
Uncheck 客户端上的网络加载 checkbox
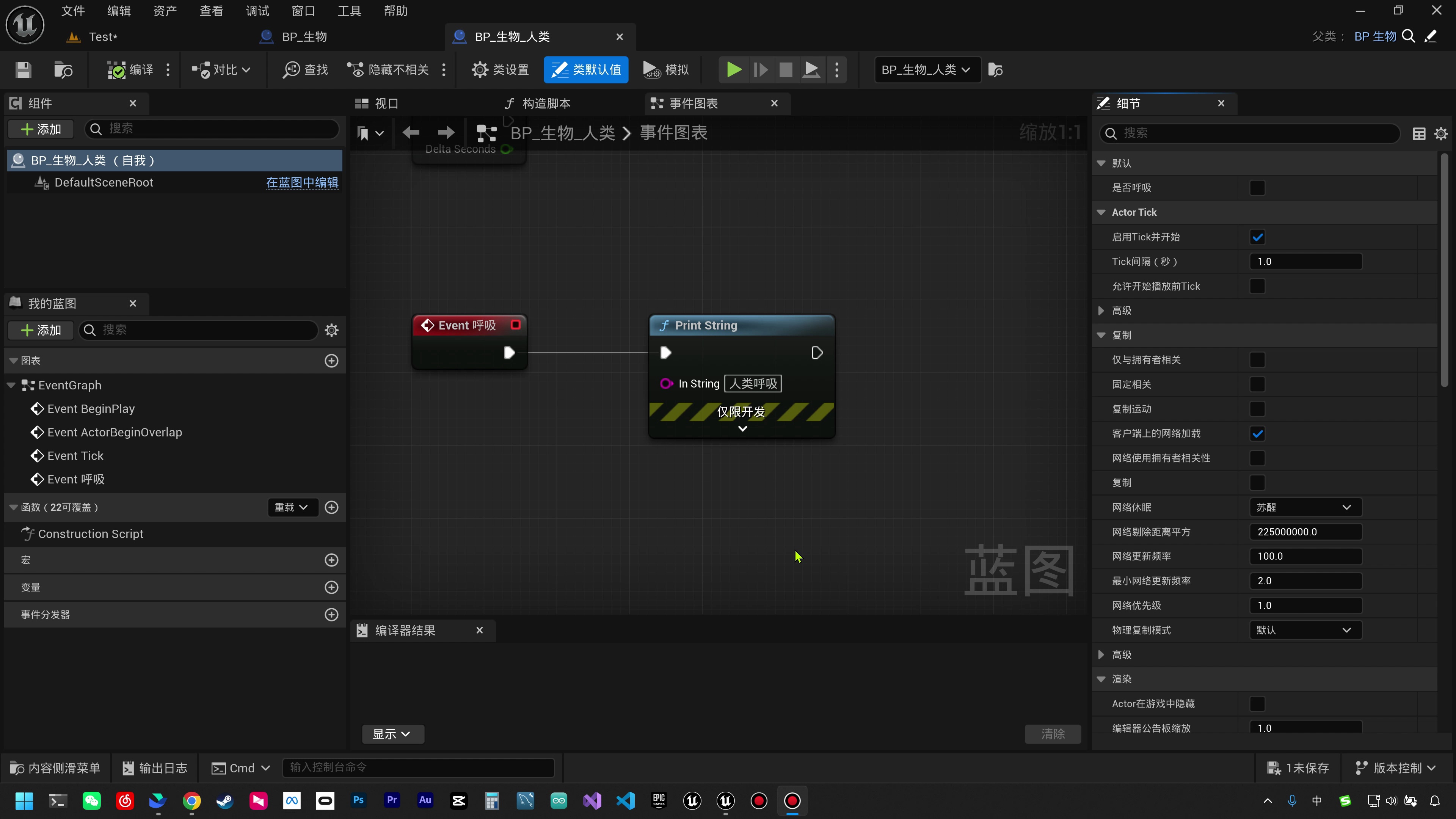[1257, 433]
